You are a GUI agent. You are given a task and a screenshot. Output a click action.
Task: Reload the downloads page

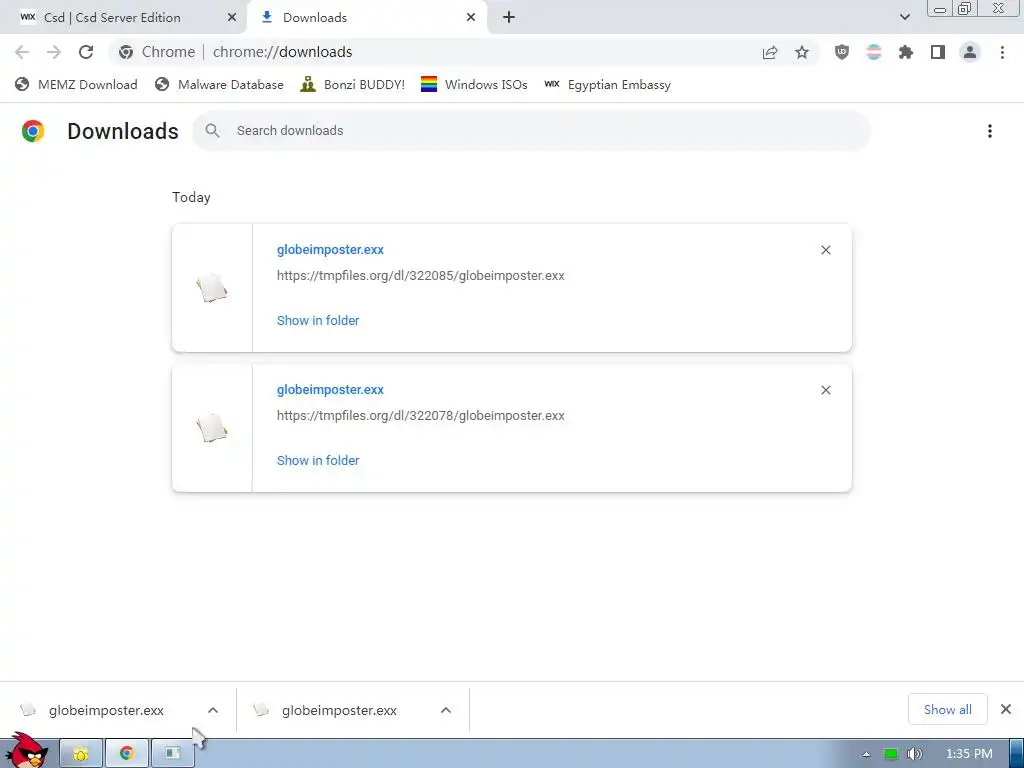point(86,52)
